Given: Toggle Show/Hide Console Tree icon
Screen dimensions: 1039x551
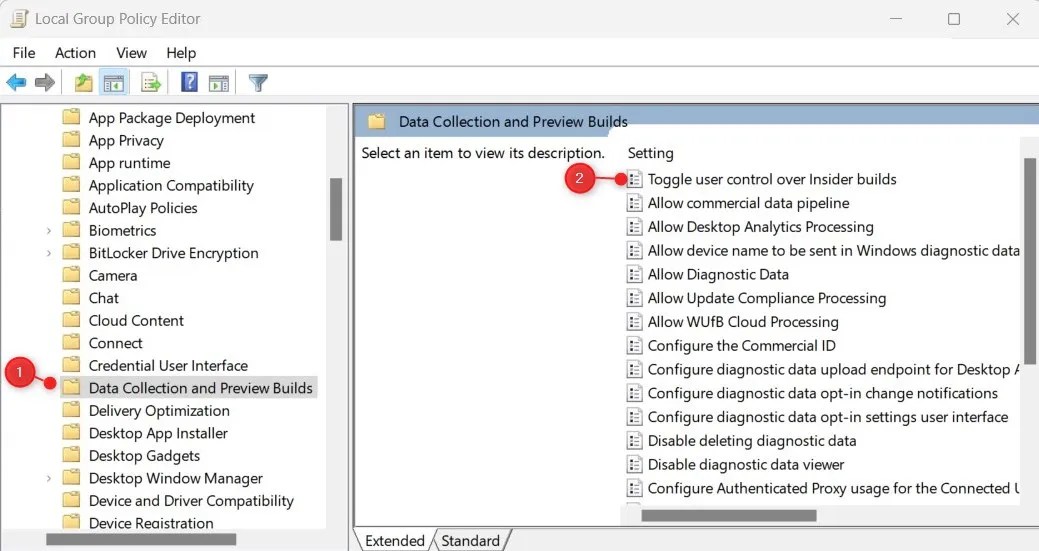Looking at the screenshot, I should coord(114,83).
